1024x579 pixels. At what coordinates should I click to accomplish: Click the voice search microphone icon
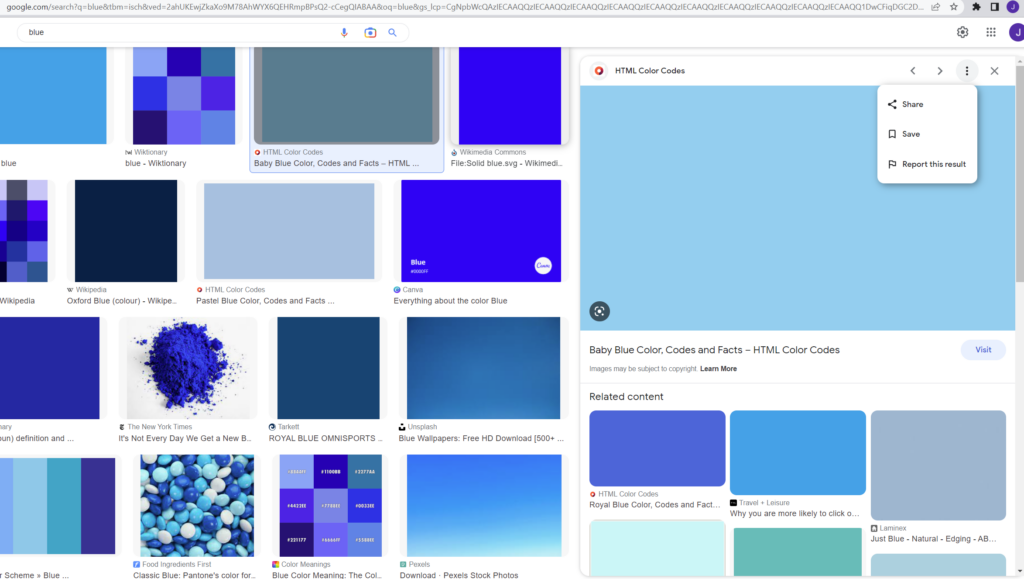click(x=344, y=32)
